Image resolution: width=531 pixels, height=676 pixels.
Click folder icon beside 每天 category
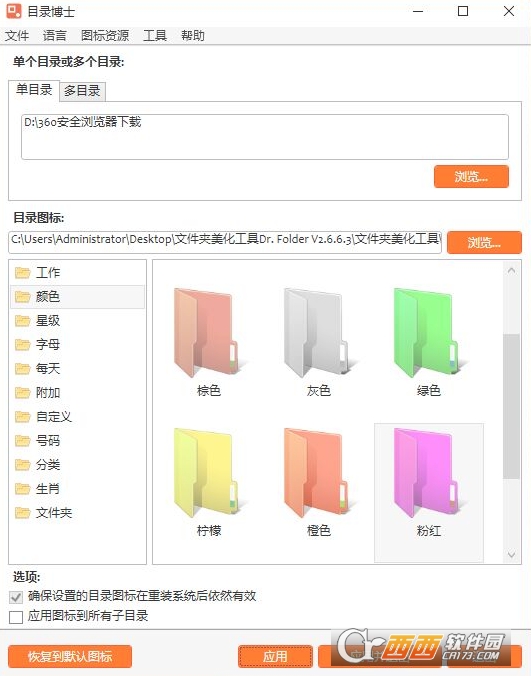[x=22, y=369]
